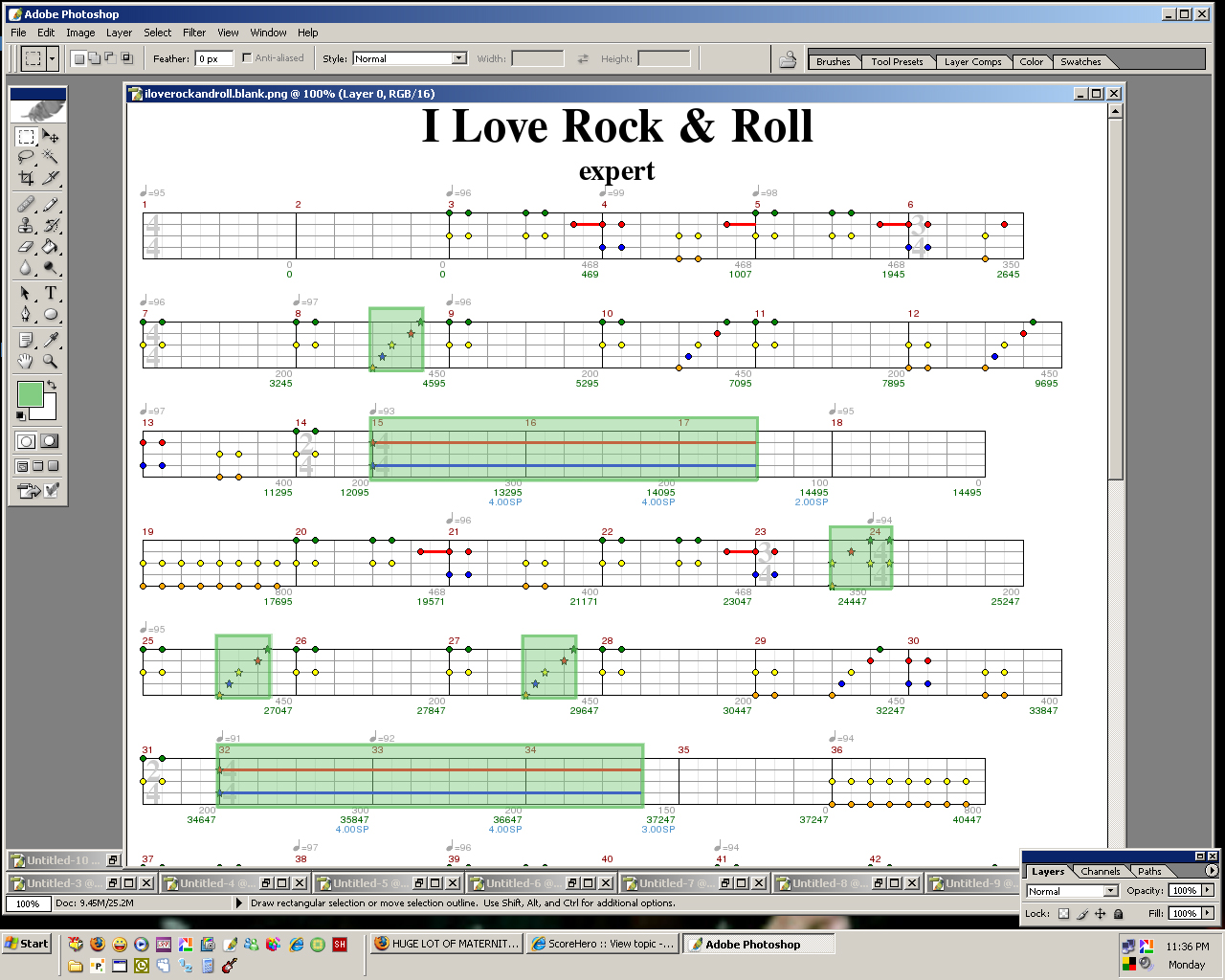Select the Hand tool
This screenshot has height=980, width=1225.
[26, 361]
